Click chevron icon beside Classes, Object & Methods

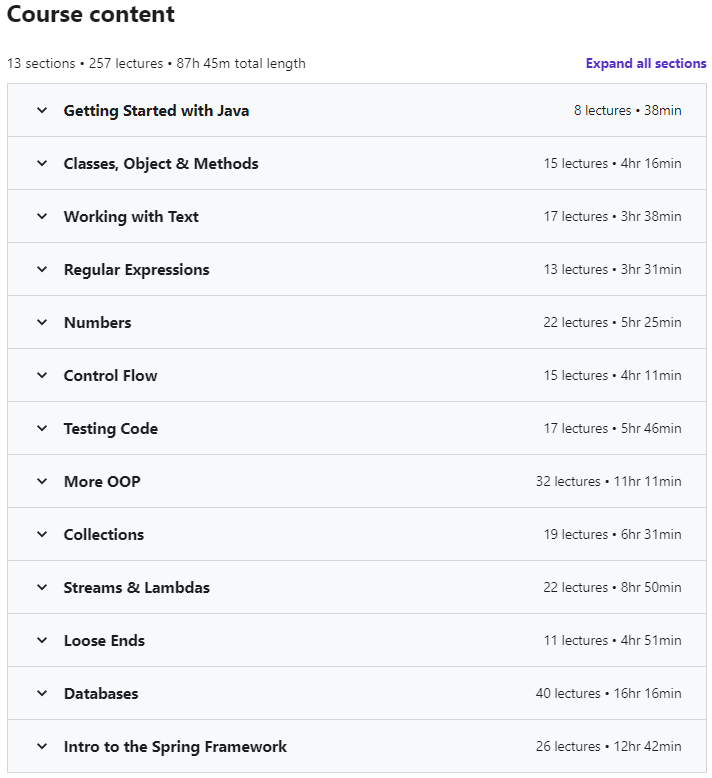click(42, 164)
